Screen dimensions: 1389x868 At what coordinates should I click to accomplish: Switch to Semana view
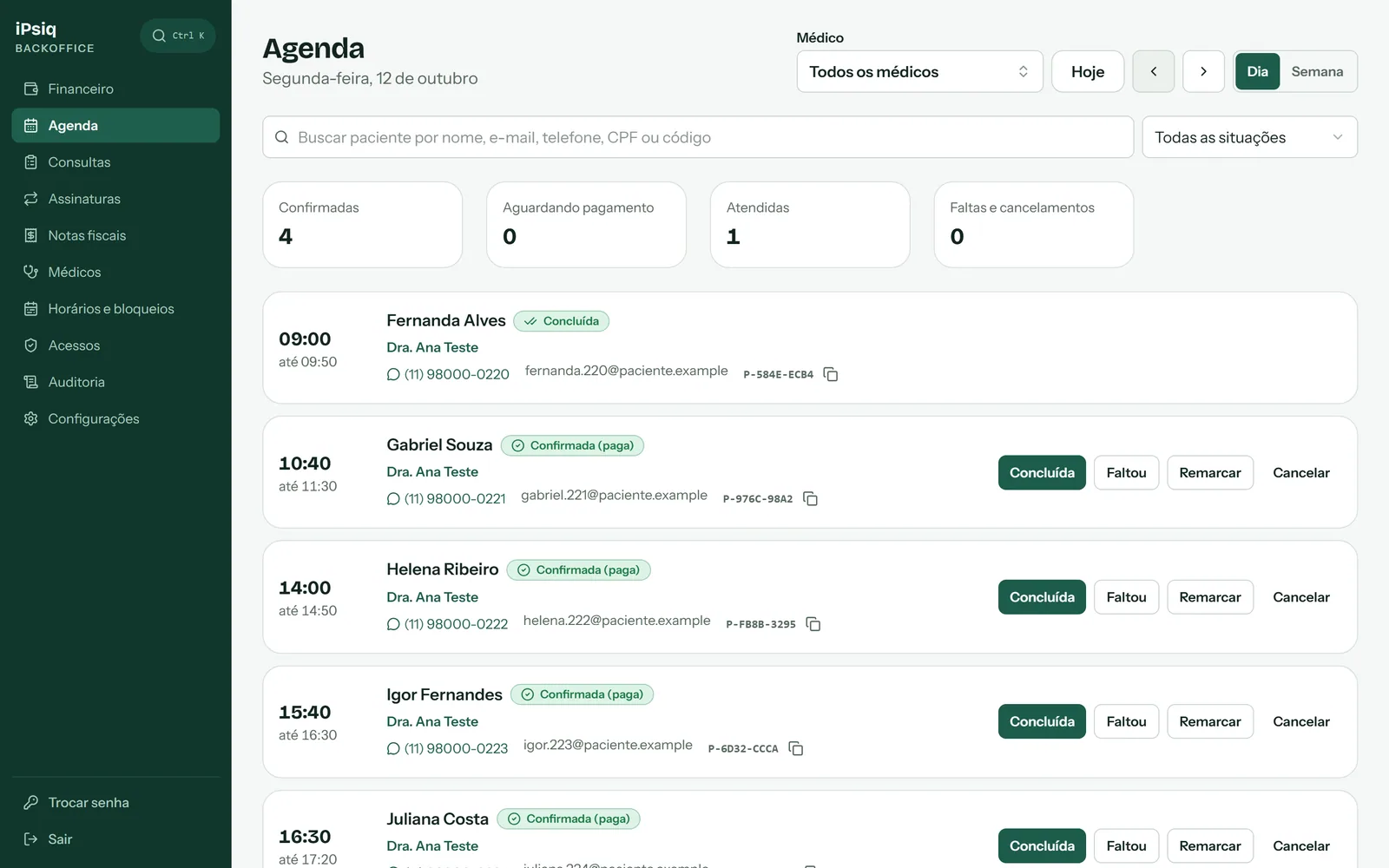tap(1317, 71)
